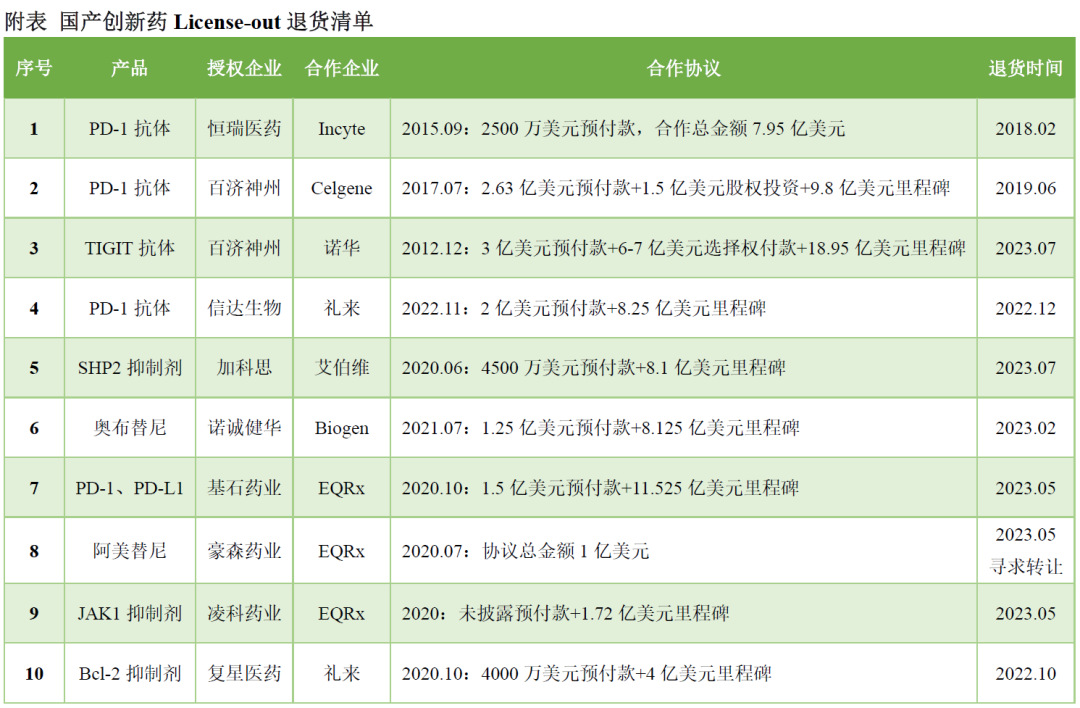1080x708 pixels.
Task: Click the 授权企业 column header
Action: tap(244, 68)
